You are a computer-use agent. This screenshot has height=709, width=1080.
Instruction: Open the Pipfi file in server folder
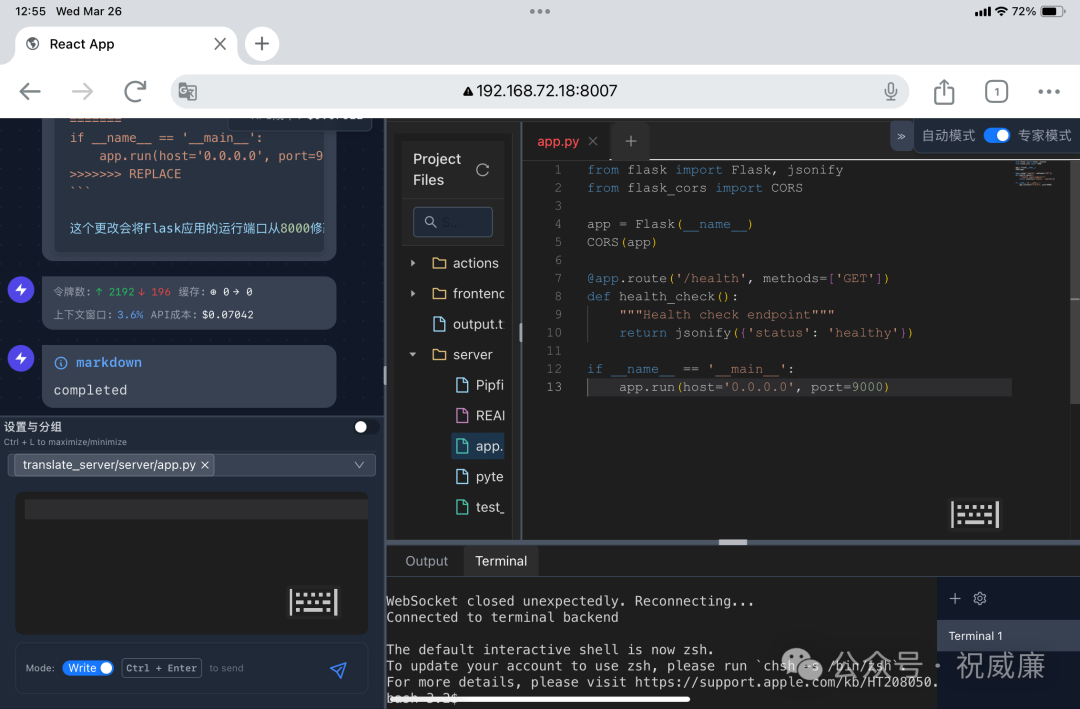479,385
